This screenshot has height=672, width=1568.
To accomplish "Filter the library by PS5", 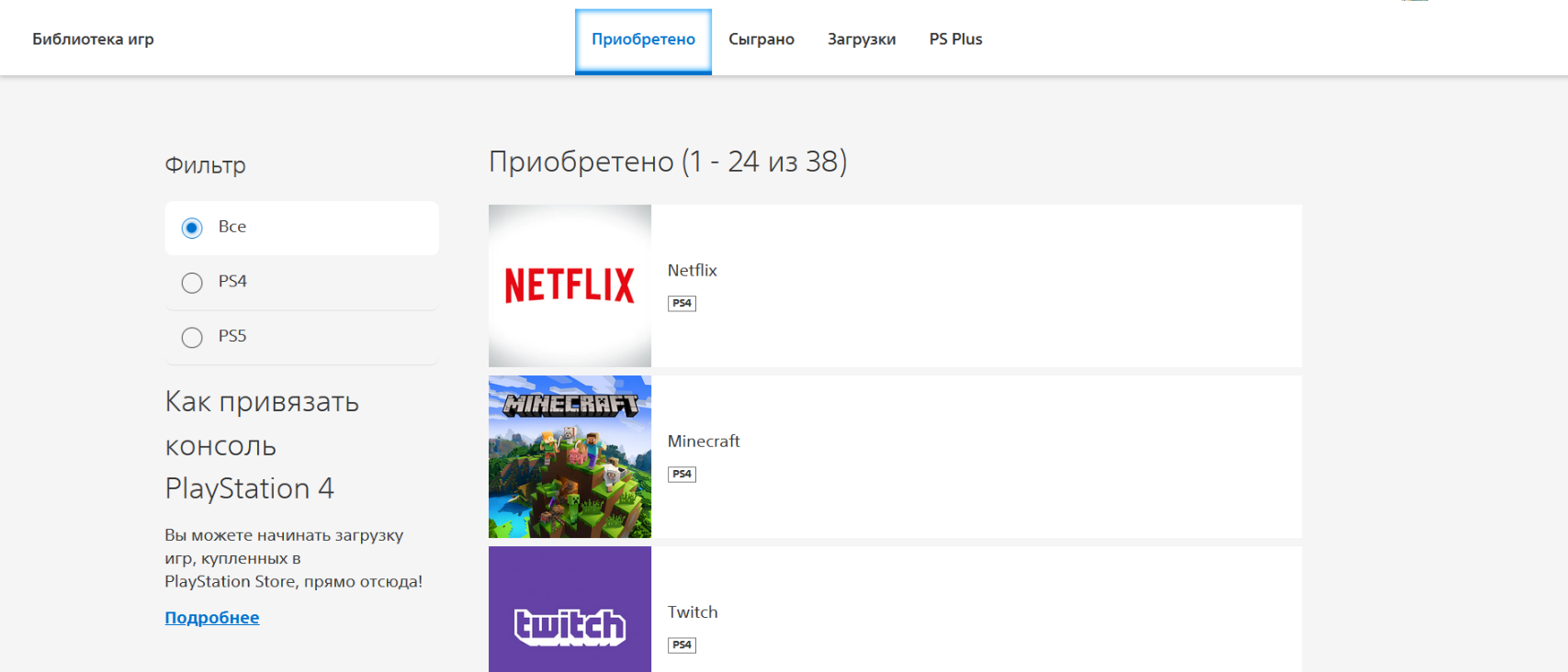I will point(192,338).
